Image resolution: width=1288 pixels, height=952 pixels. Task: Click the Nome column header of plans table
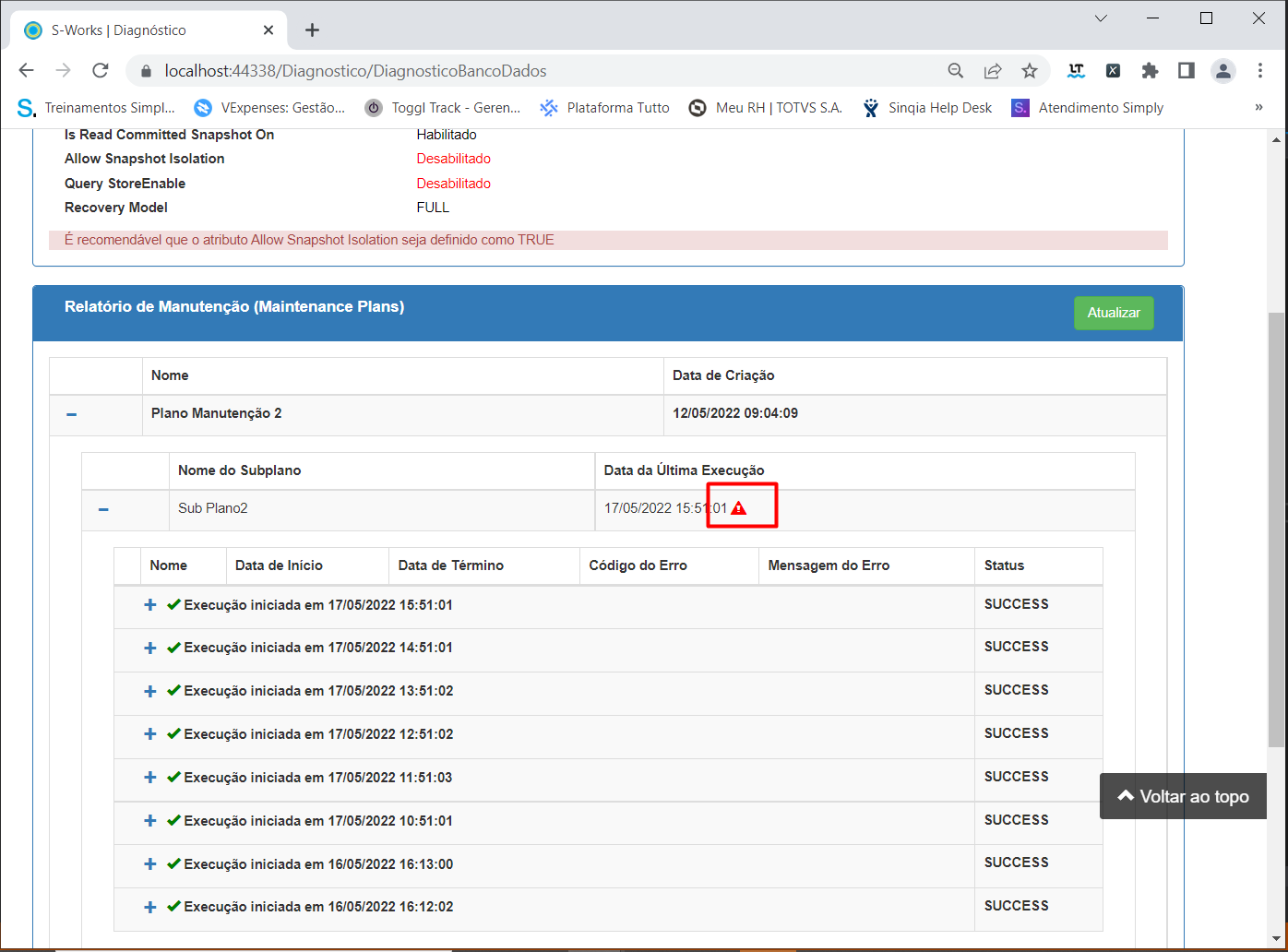[170, 375]
